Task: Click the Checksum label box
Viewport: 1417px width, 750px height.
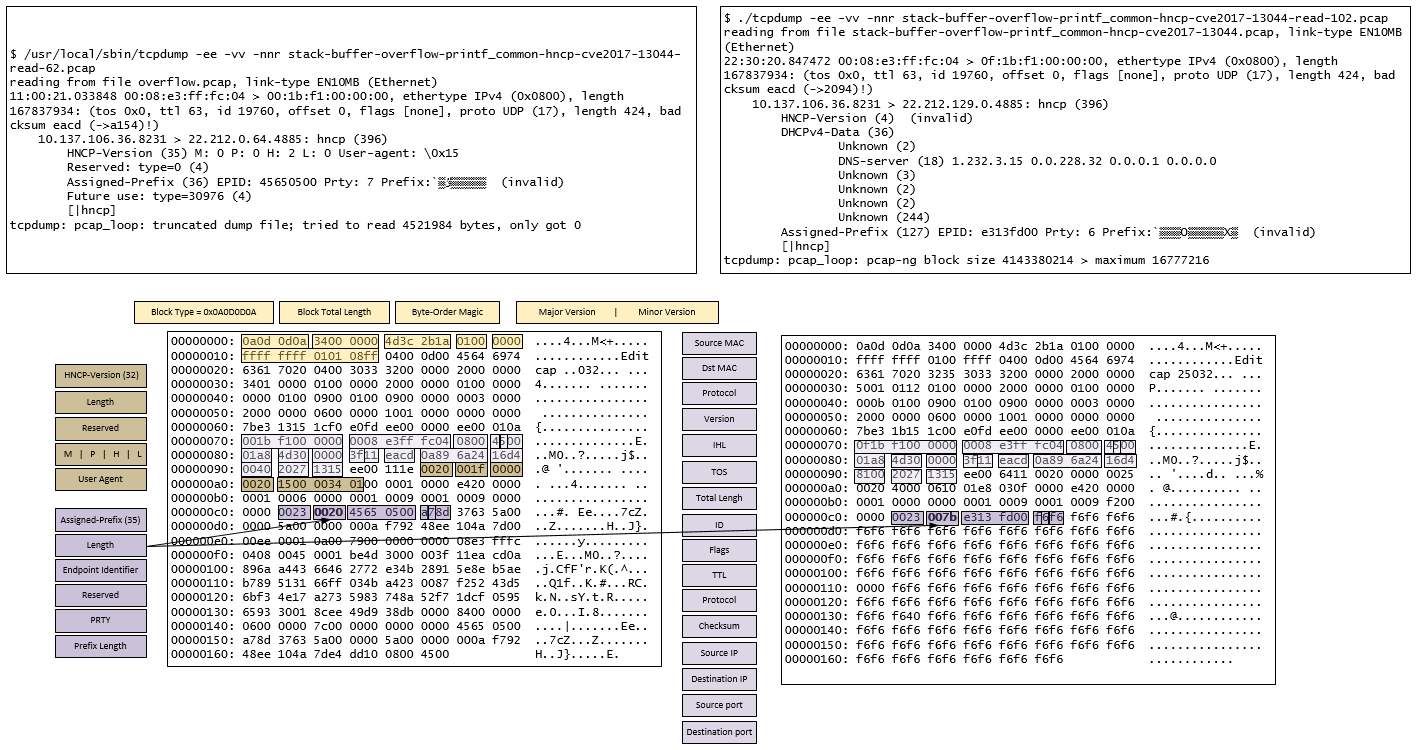Action: click(x=719, y=627)
